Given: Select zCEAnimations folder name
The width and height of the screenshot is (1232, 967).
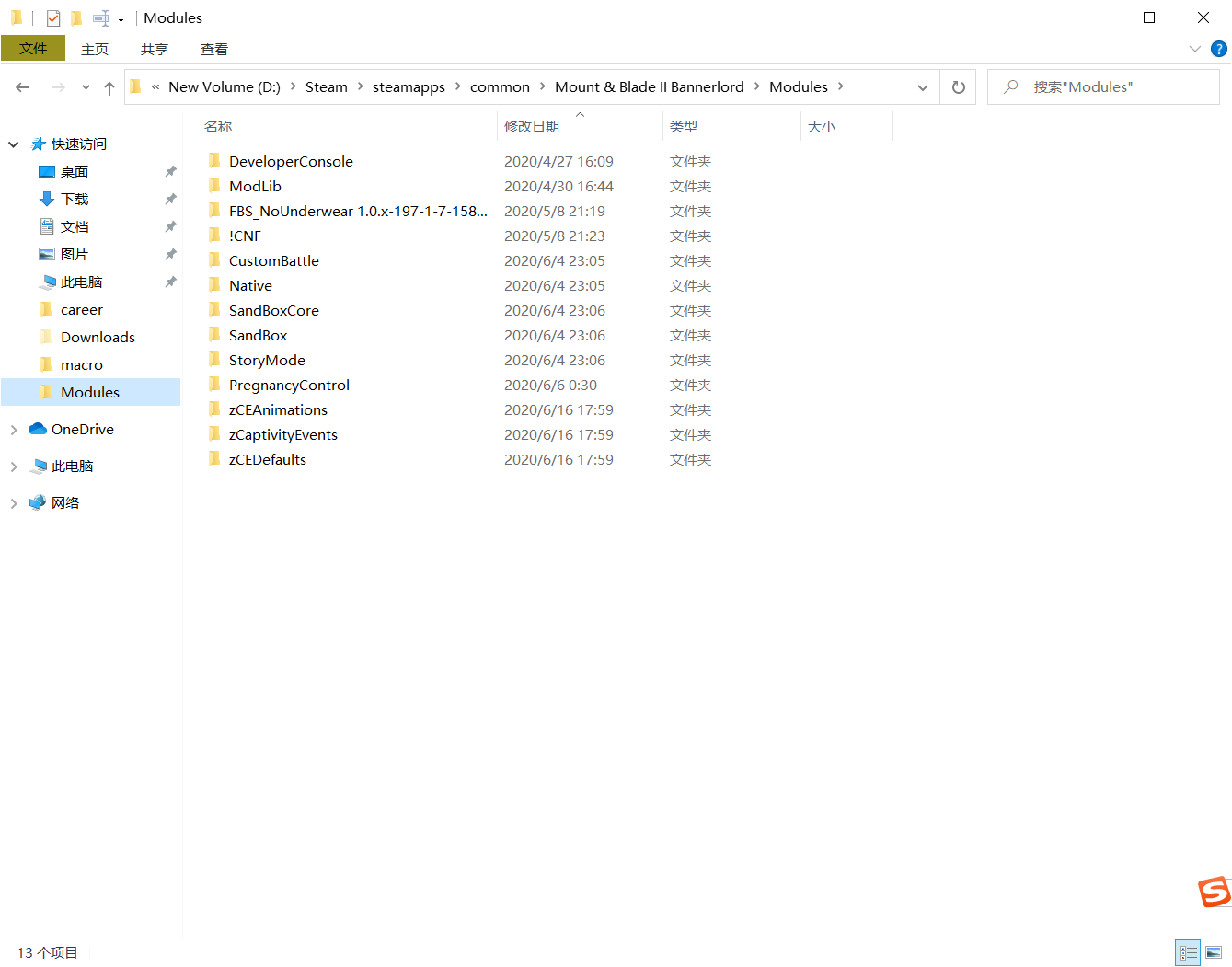Looking at the screenshot, I should point(278,410).
